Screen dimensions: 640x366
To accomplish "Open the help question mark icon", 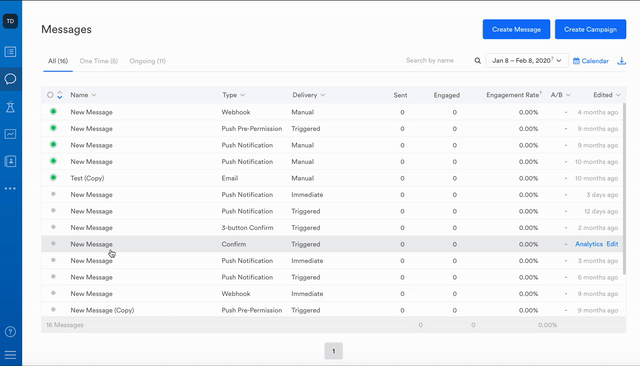I will pos(11,332).
